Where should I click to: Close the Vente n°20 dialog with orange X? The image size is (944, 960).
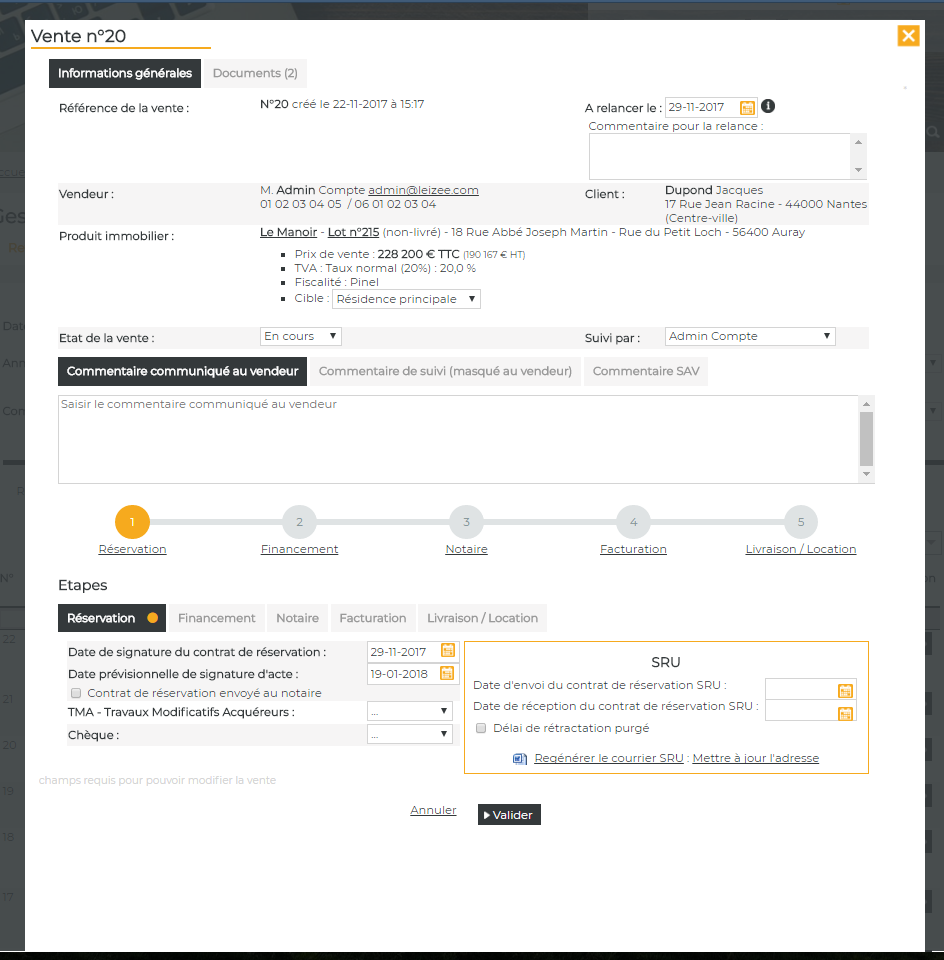[x=908, y=36]
